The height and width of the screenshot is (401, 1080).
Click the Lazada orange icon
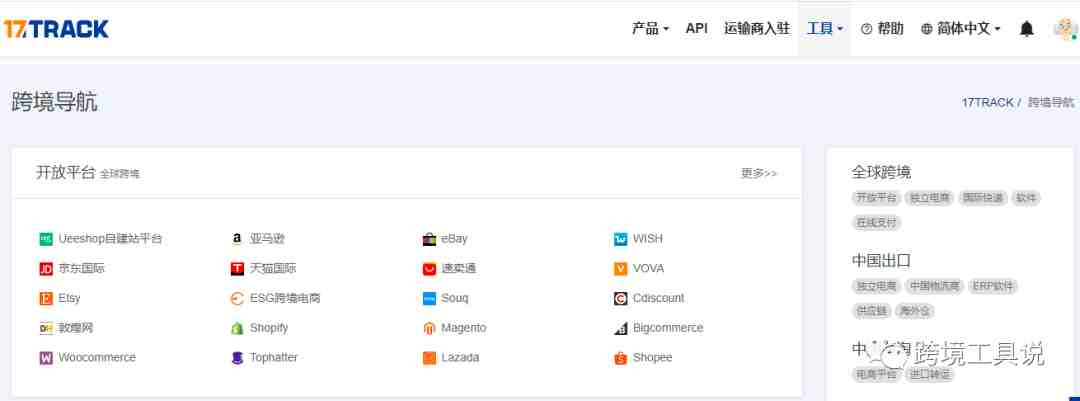coord(429,358)
